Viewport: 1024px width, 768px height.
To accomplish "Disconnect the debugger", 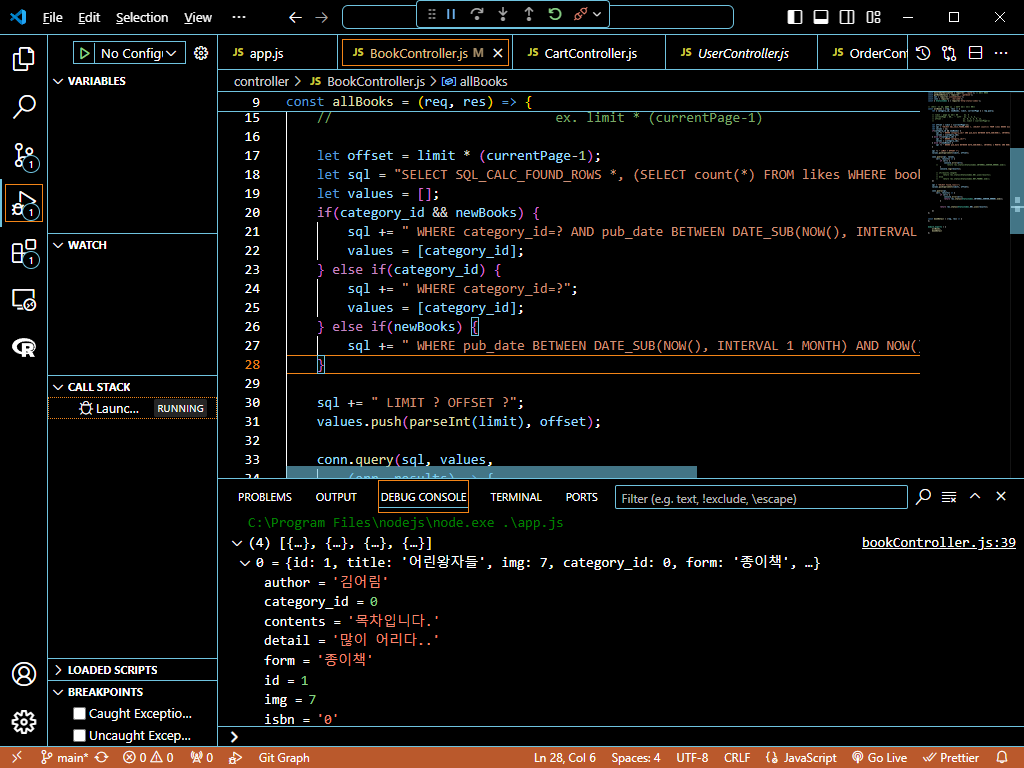I will 580,14.
